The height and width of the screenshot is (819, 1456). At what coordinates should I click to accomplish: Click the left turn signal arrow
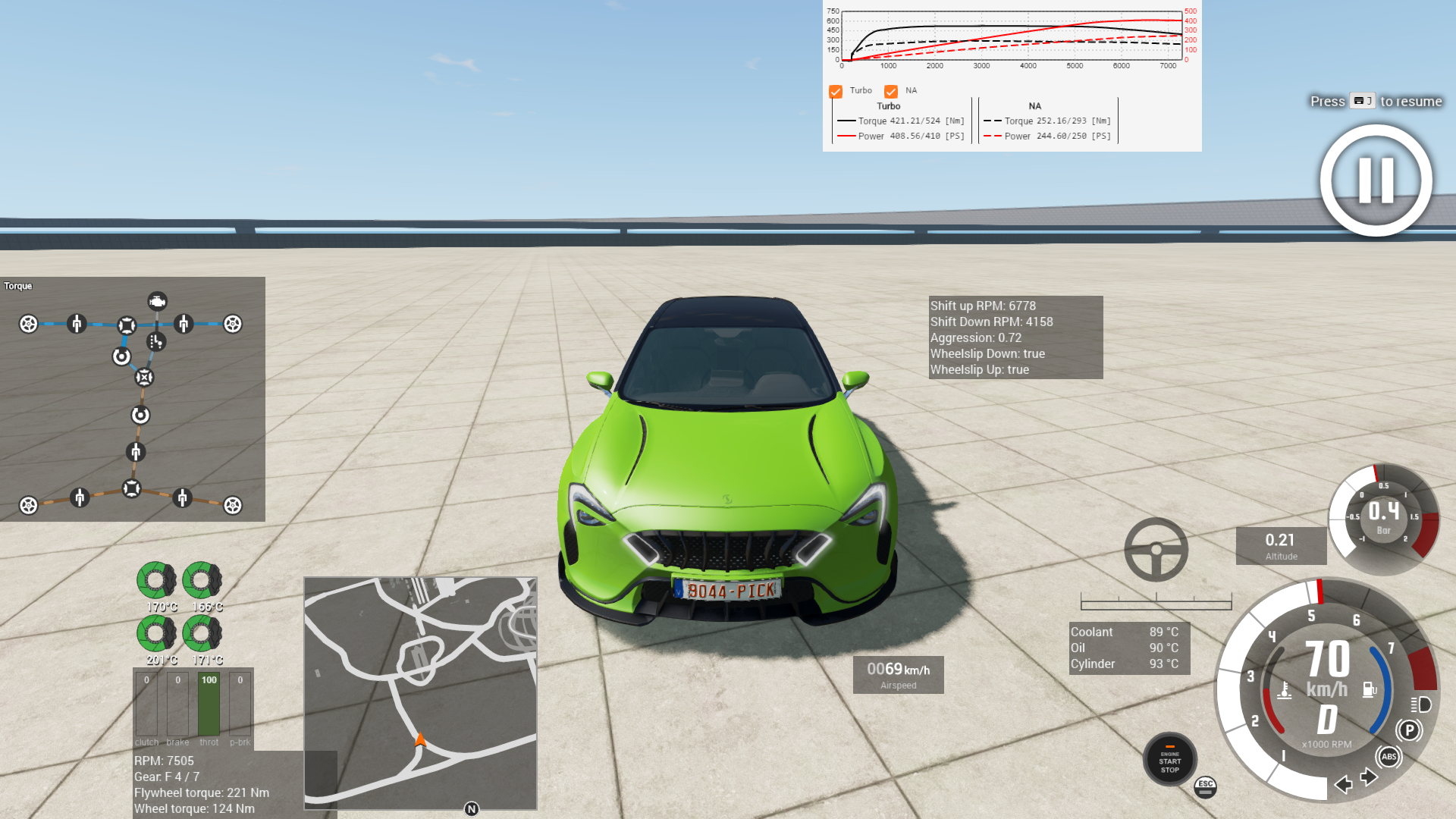coord(1343,784)
